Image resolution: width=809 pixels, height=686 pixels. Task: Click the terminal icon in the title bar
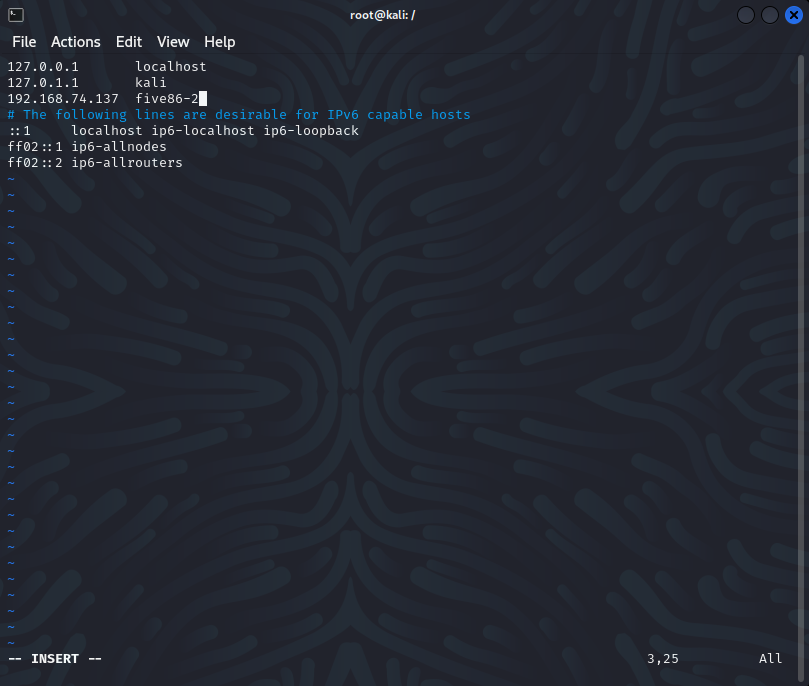tap(16, 15)
